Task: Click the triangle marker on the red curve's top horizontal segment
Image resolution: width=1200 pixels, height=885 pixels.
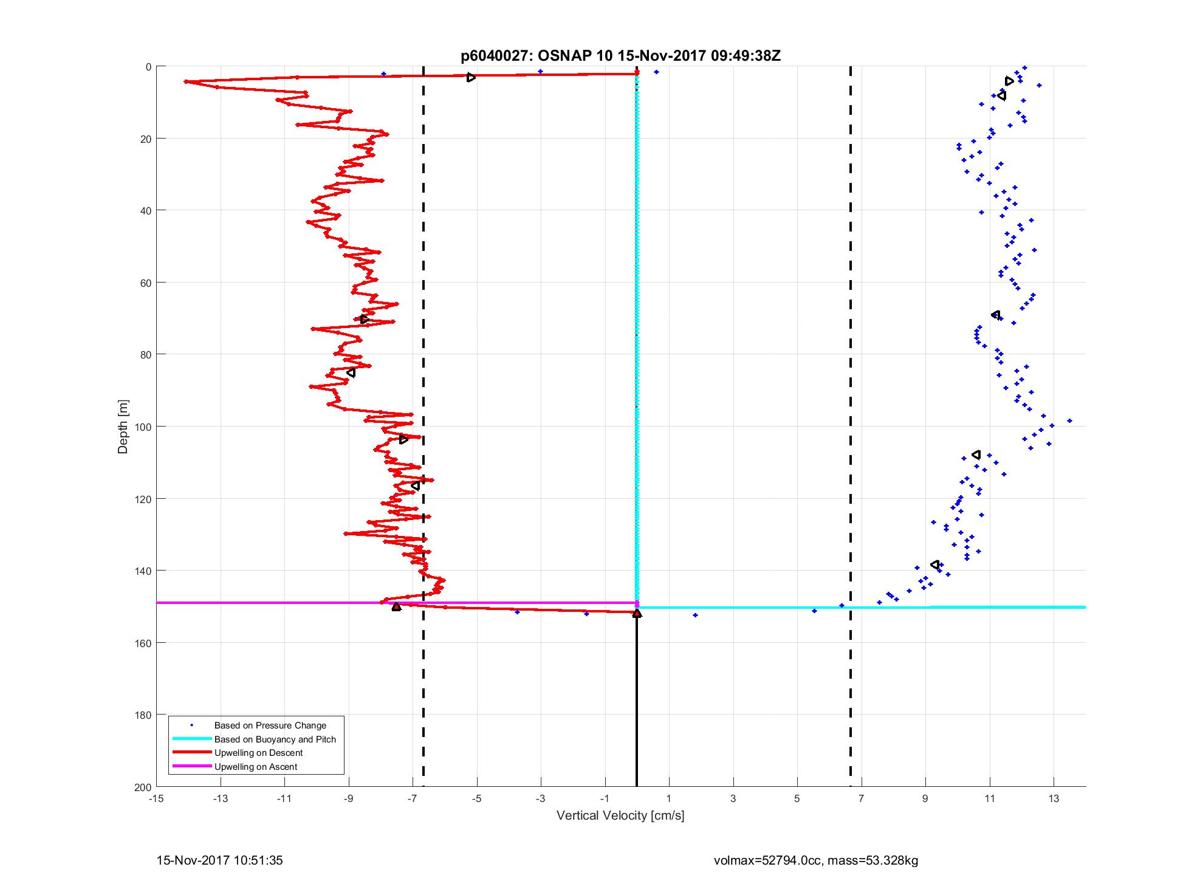Action: [x=471, y=77]
